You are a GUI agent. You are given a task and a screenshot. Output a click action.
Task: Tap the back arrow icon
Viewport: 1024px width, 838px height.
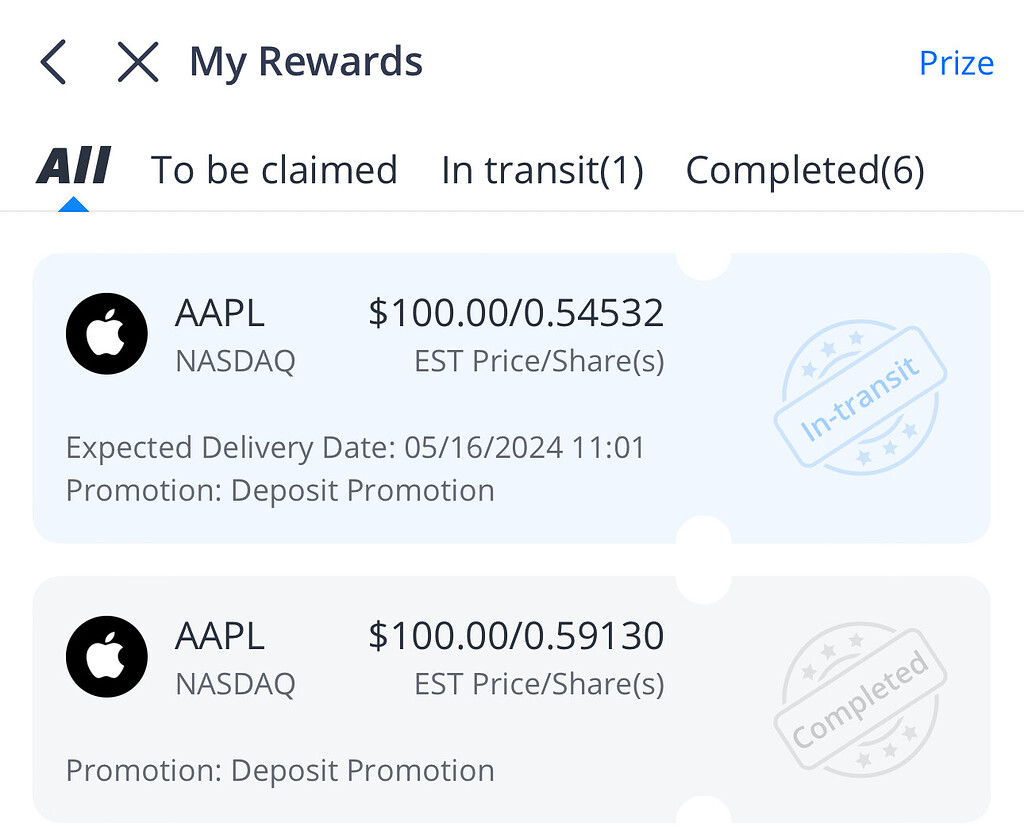pyautogui.click(x=53, y=61)
